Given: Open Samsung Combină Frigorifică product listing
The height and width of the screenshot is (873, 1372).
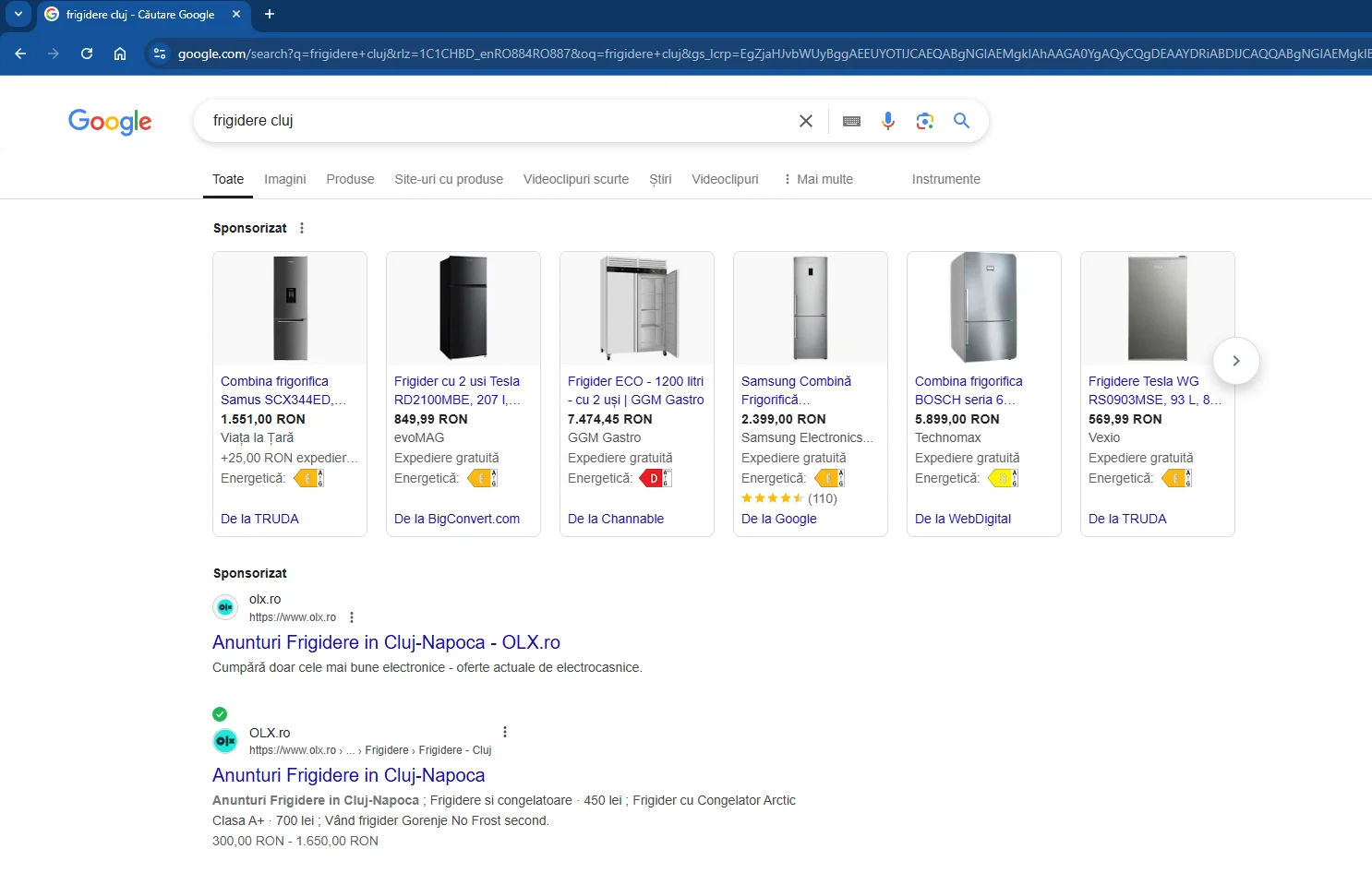Looking at the screenshot, I should tap(796, 389).
